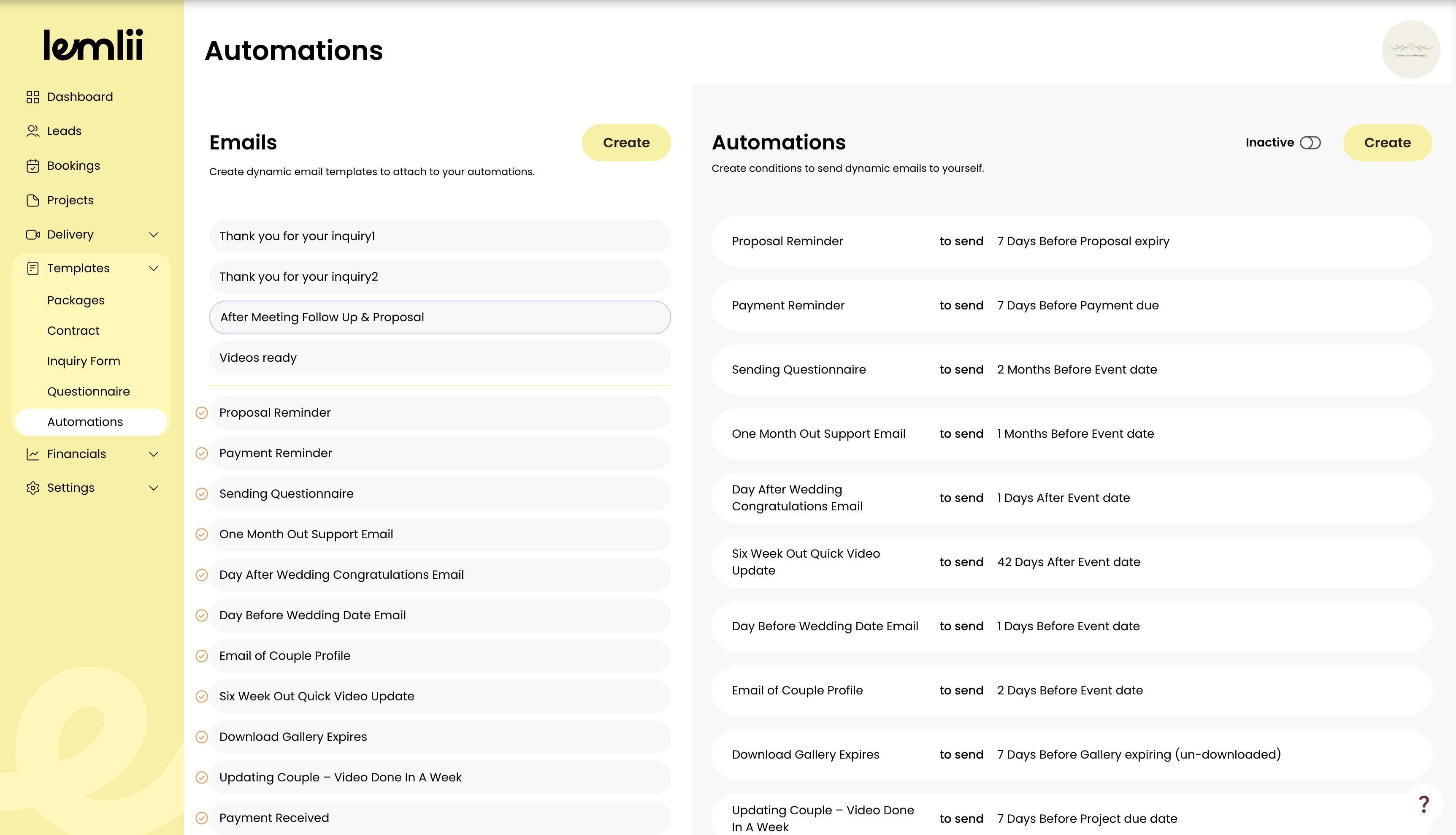Toggle check circle beside Proposal Reminder email
The image size is (1456, 835).
click(202, 413)
